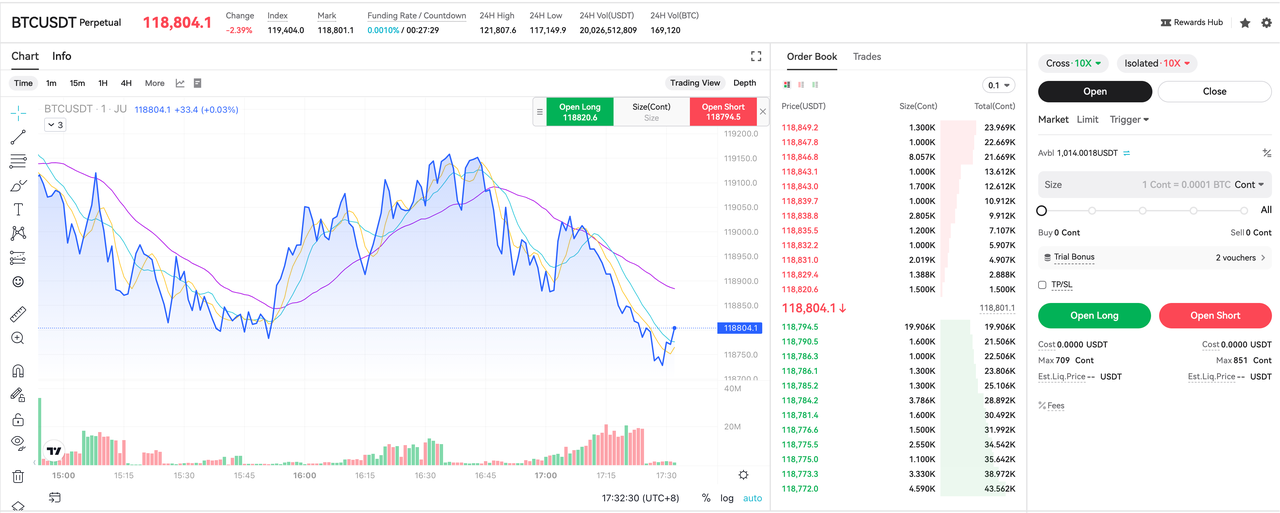Open the chart patterns tool
This screenshot has width=1280, height=513.
coord(18,233)
